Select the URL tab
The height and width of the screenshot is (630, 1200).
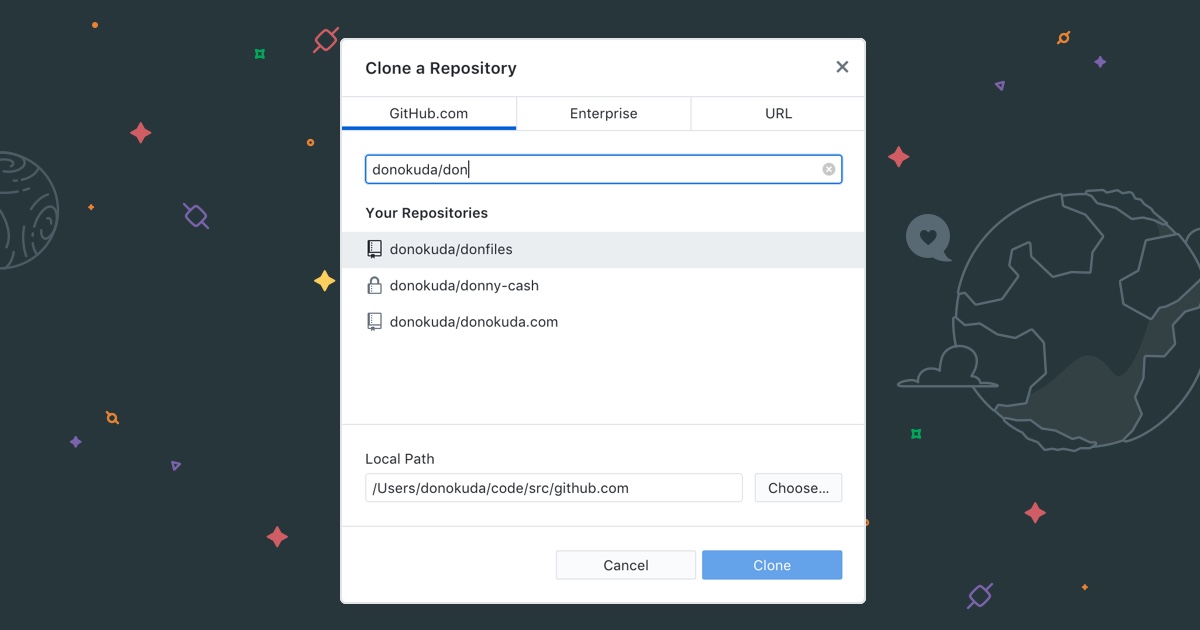778,113
